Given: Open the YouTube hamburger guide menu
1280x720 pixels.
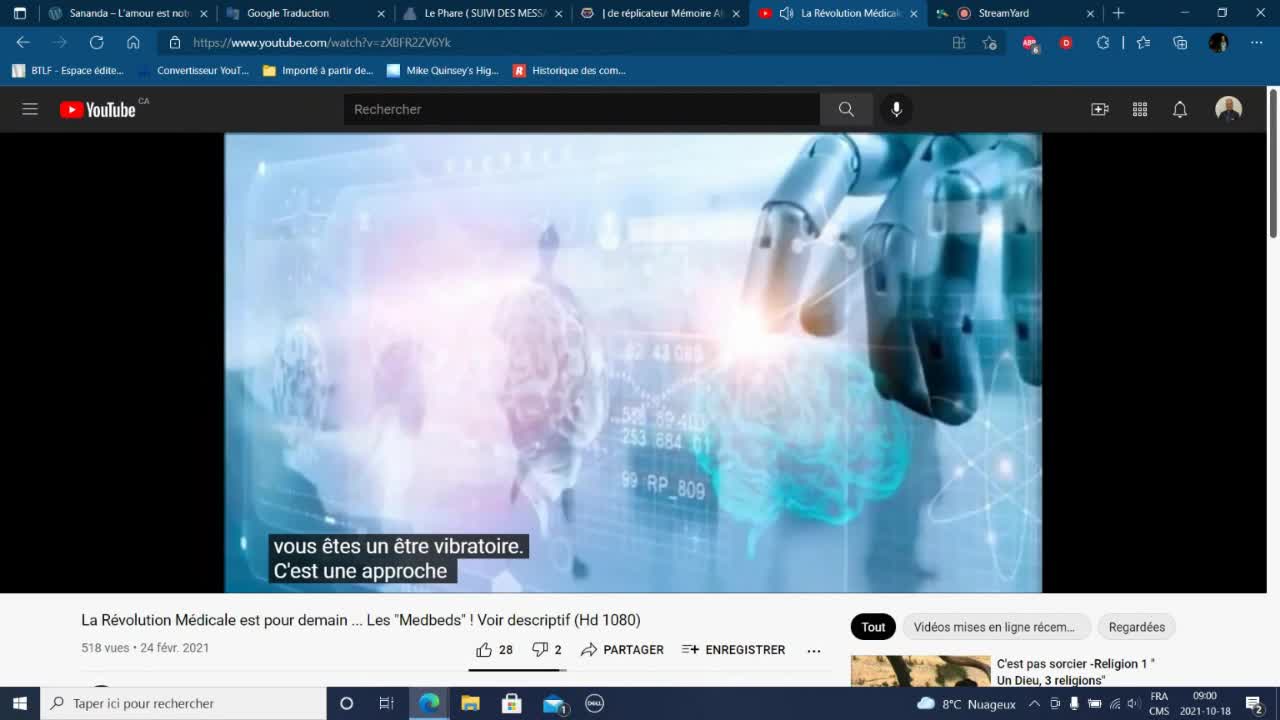Looking at the screenshot, I should 30,109.
